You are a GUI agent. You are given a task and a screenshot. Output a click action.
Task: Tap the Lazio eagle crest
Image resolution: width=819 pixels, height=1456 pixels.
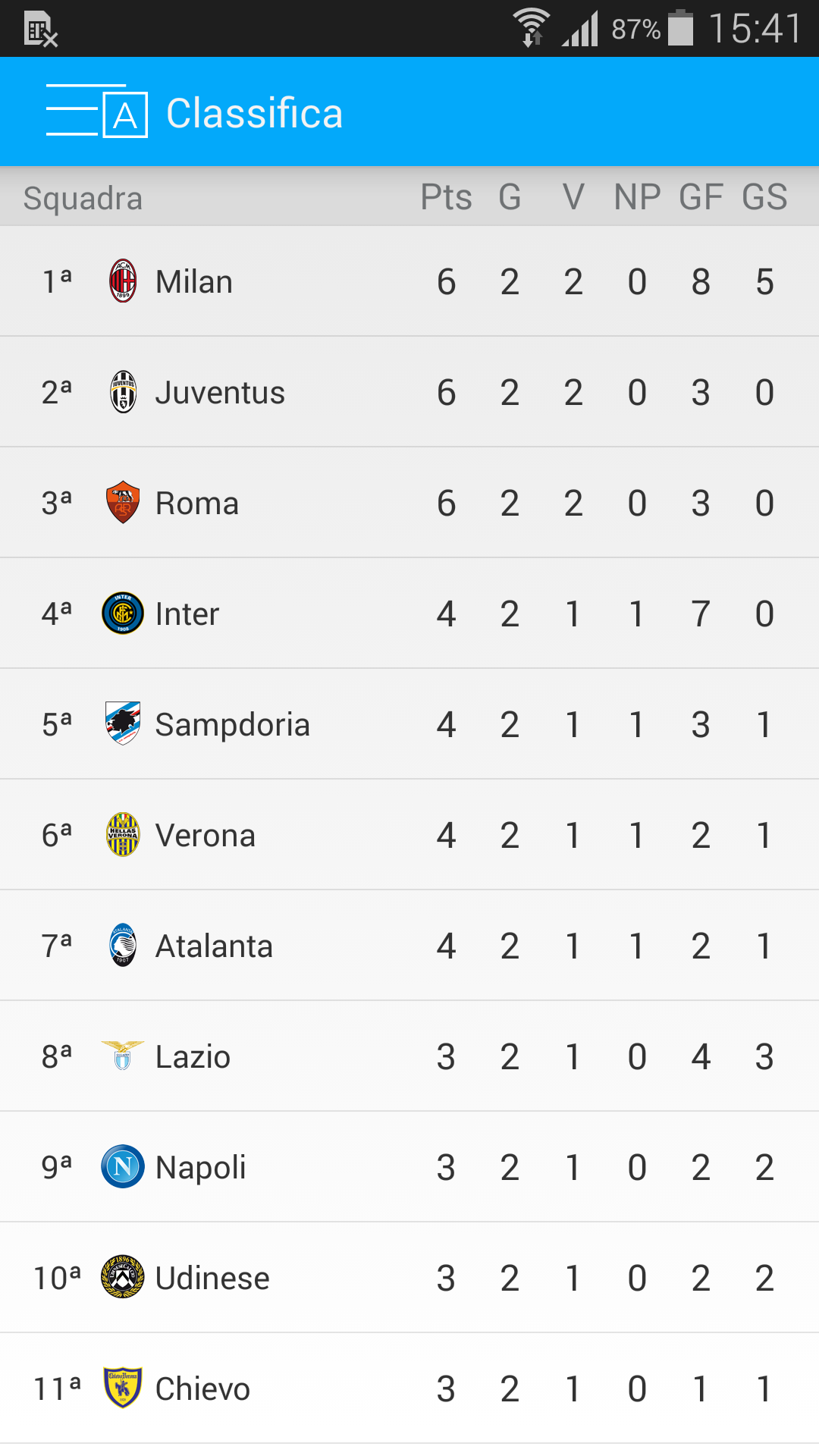[123, 1056]
